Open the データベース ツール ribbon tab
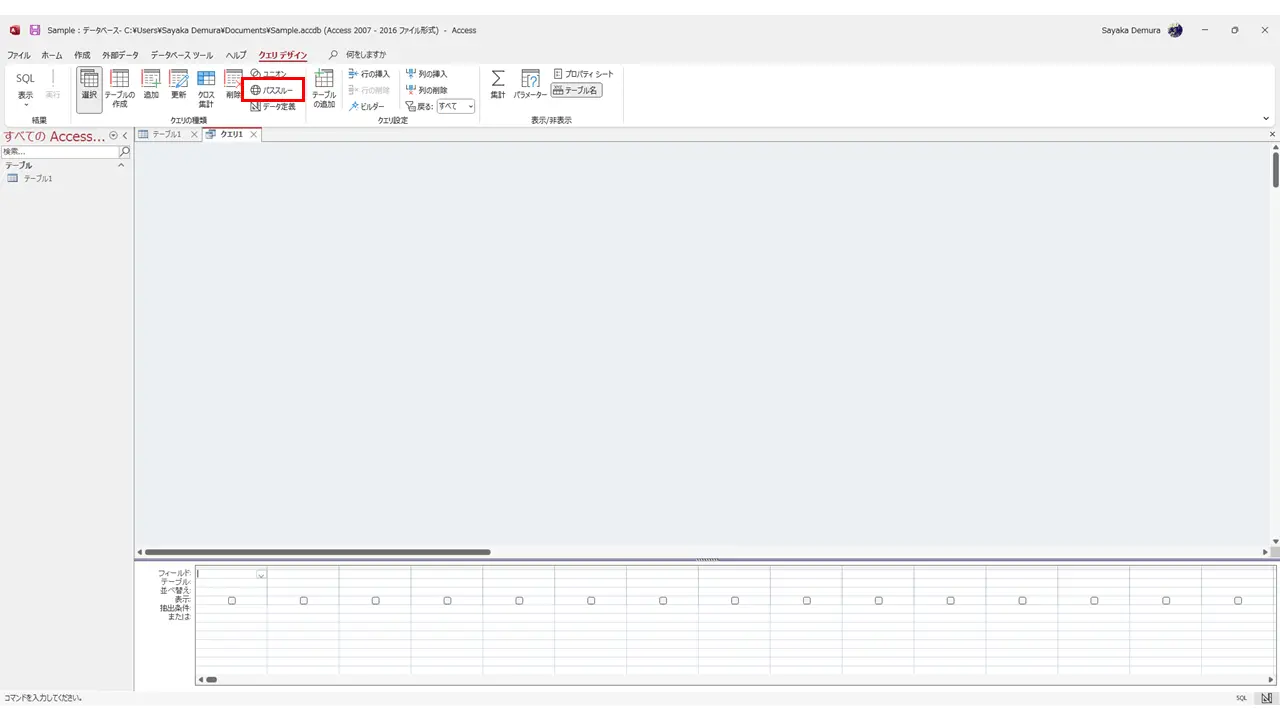This screenshot has width=1280, height=720. pyautogui.click(x=182, y=55)
